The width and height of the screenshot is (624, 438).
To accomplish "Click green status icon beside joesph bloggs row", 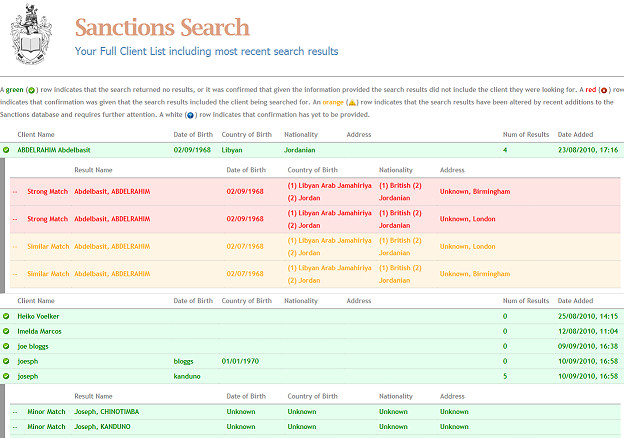I will 6,361.
